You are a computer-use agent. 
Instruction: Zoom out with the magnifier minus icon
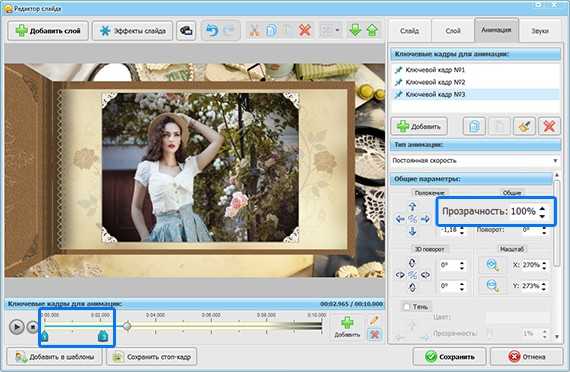pyautogui.click(x=492, y=286)
